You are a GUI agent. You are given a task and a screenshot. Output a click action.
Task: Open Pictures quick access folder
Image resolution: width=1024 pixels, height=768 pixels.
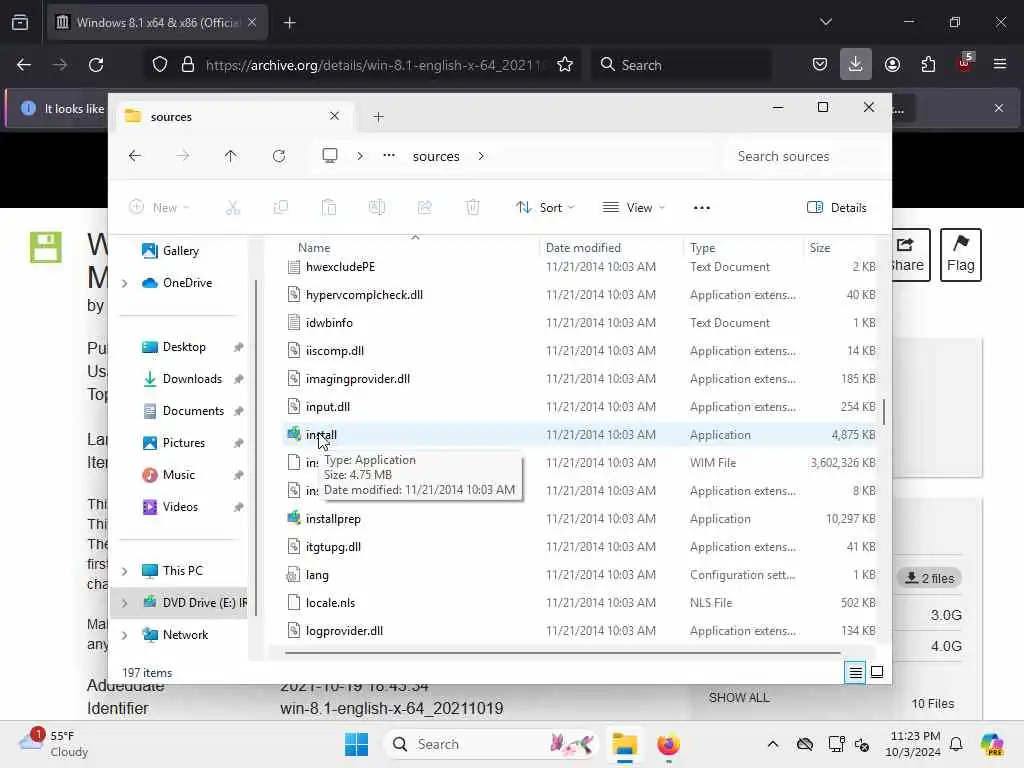click(184, 443)
